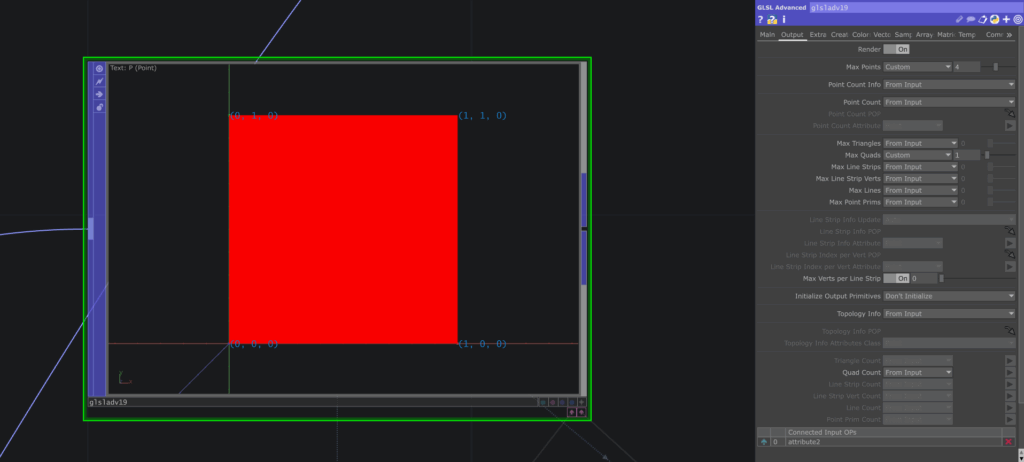Click the comment speech bubble icon
This screenshot has width=1024, height=462.
click(x=971, y=20)
